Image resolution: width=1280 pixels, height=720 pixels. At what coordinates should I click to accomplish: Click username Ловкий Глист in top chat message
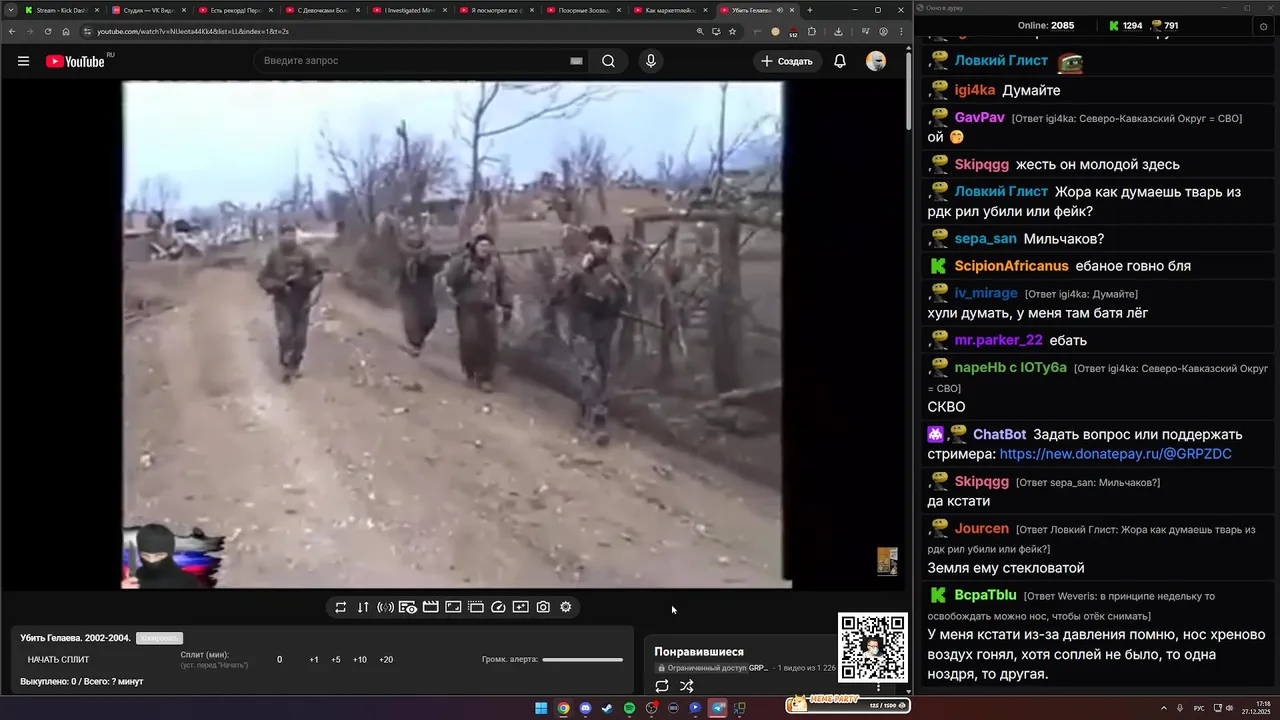click(1001, 61)
